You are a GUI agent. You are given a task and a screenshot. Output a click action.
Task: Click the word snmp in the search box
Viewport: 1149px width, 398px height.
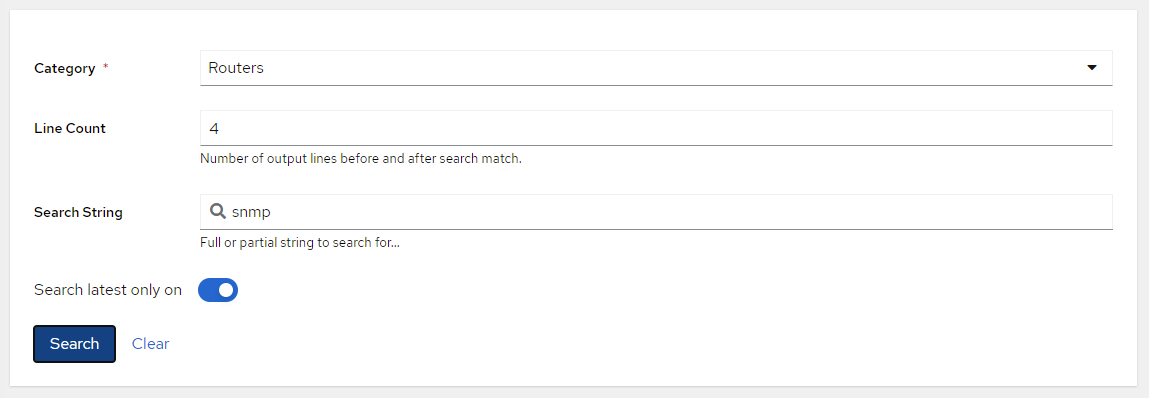click(x=251, y=213)
